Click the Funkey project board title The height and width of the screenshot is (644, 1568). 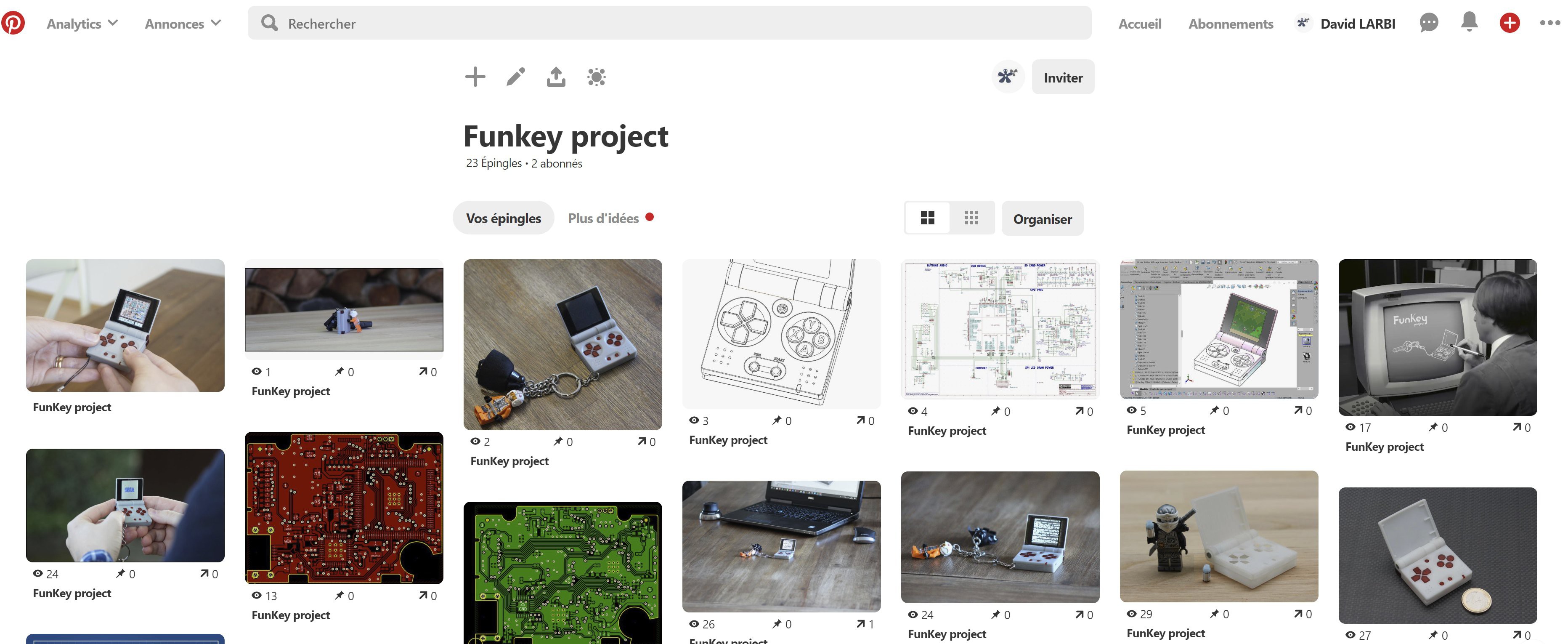tap(565, 136)
